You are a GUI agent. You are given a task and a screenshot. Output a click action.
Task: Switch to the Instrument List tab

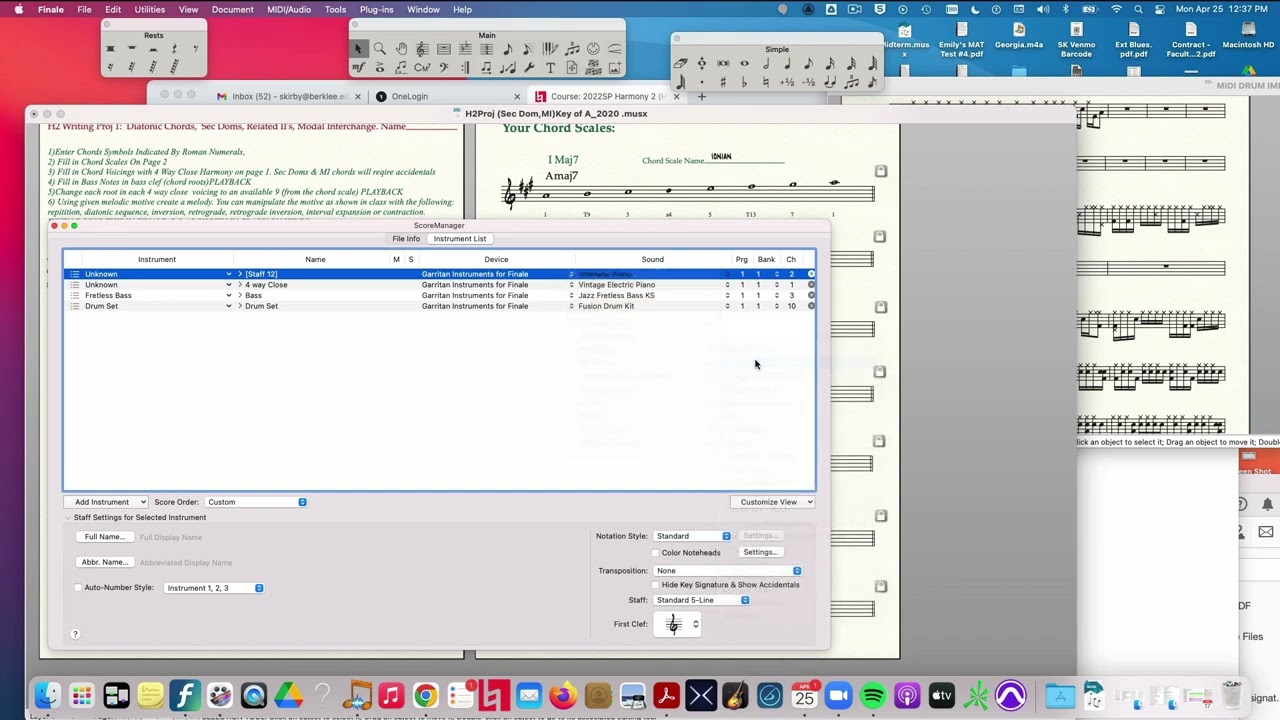click(x=460, y=239)
